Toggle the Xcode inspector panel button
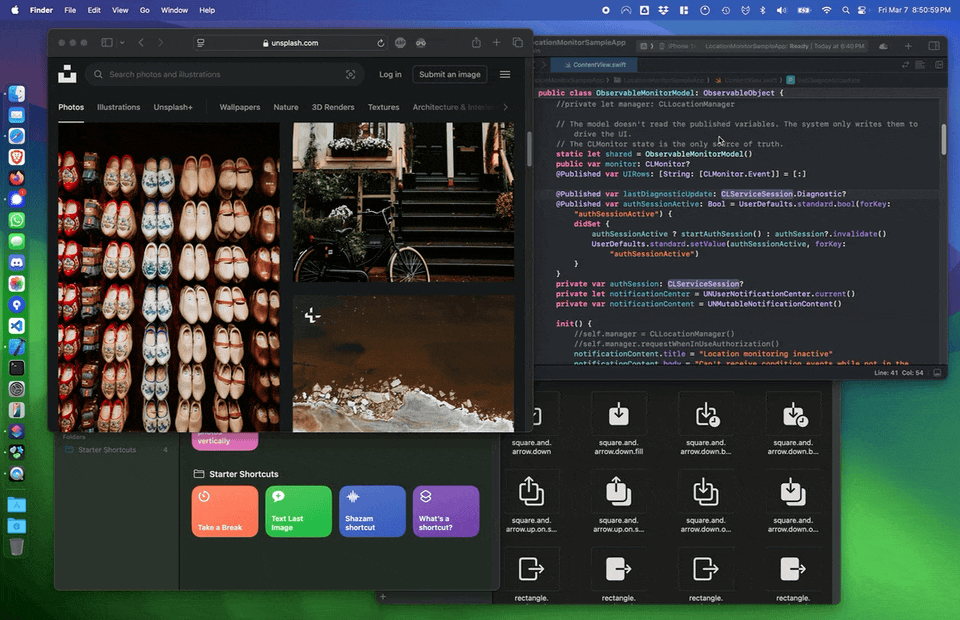 click(x=933, y=46)
